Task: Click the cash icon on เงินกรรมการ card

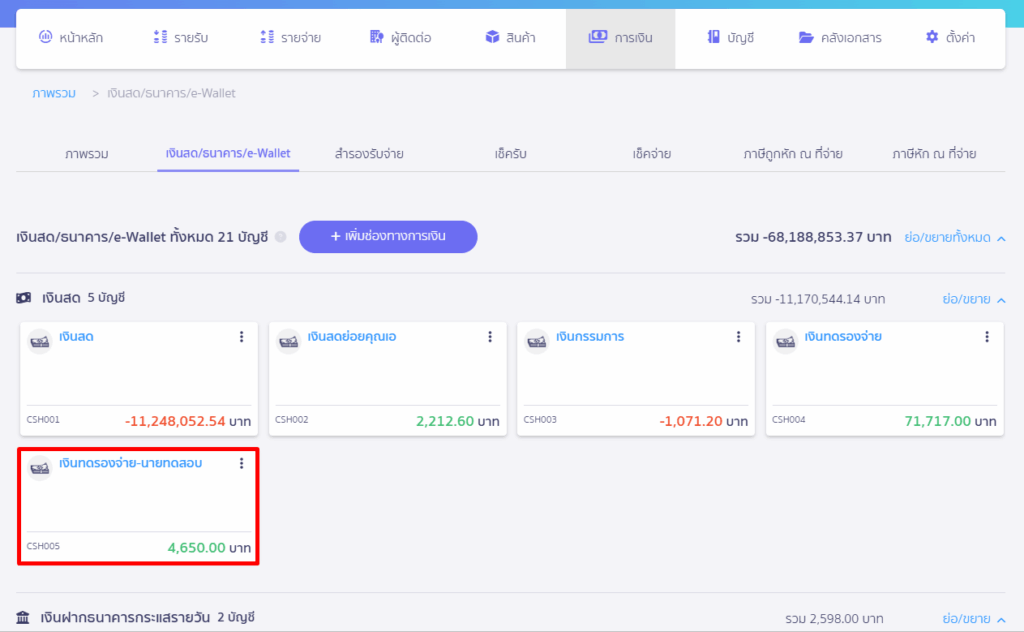Action: (537, 341)
